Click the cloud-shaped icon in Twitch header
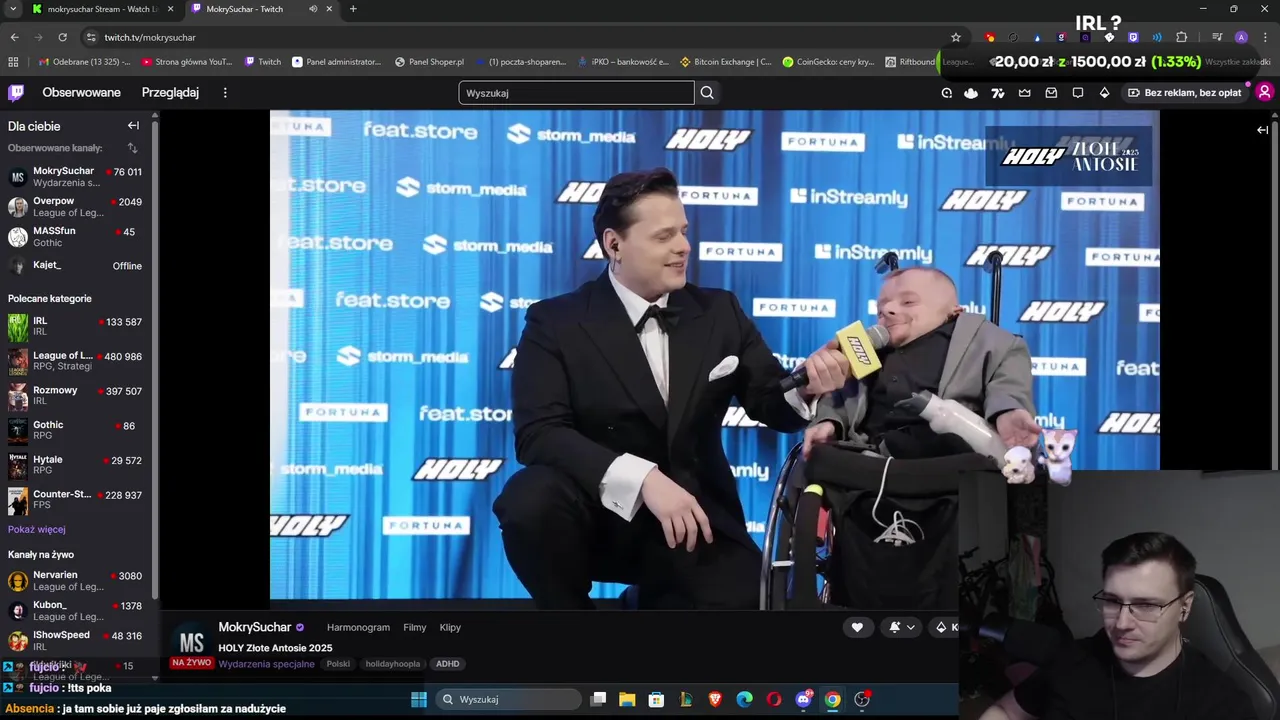This screenshot has height=720, width=1280. coord(971,93)
